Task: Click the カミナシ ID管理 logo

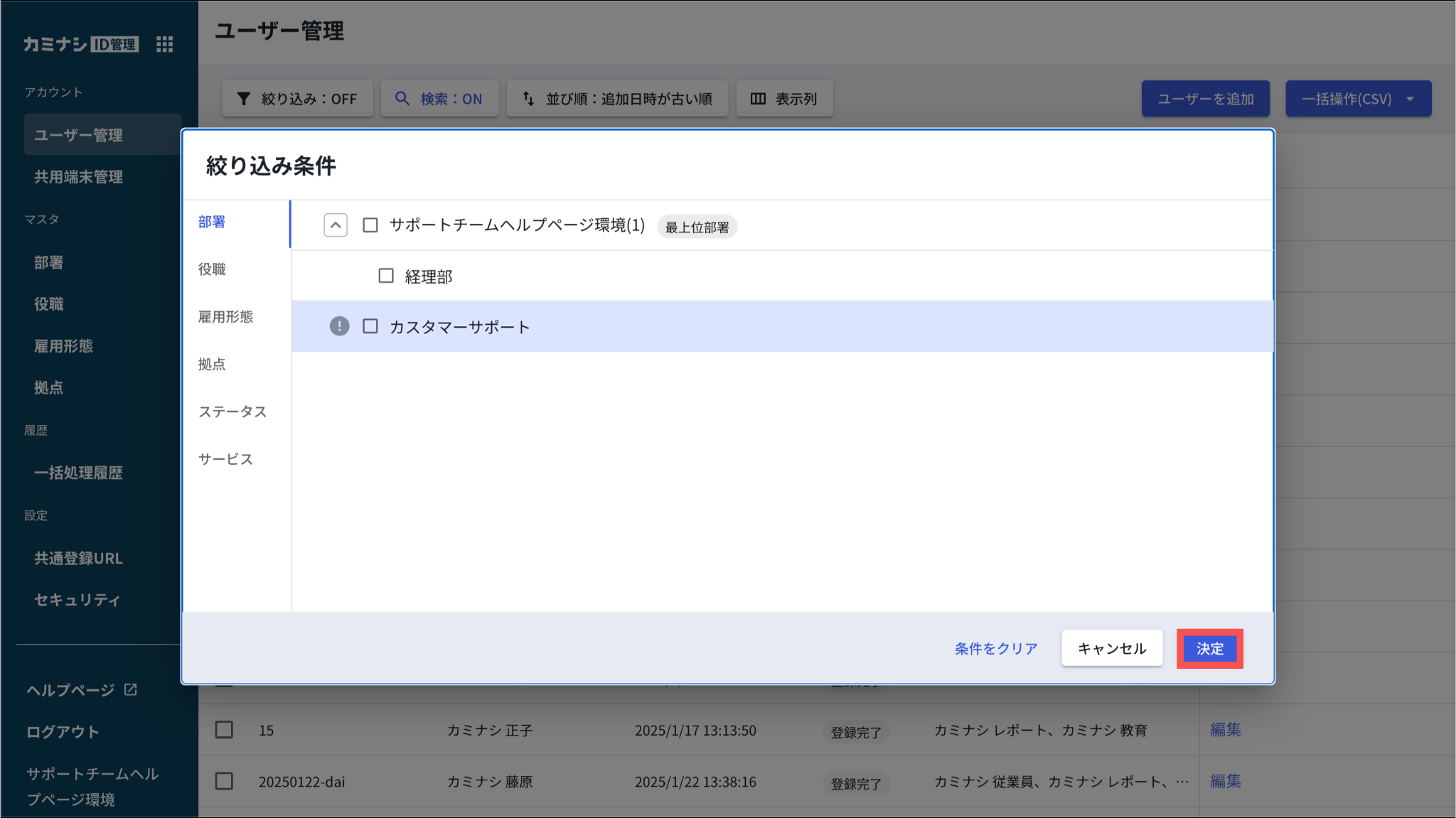Action: click(80, 44)
